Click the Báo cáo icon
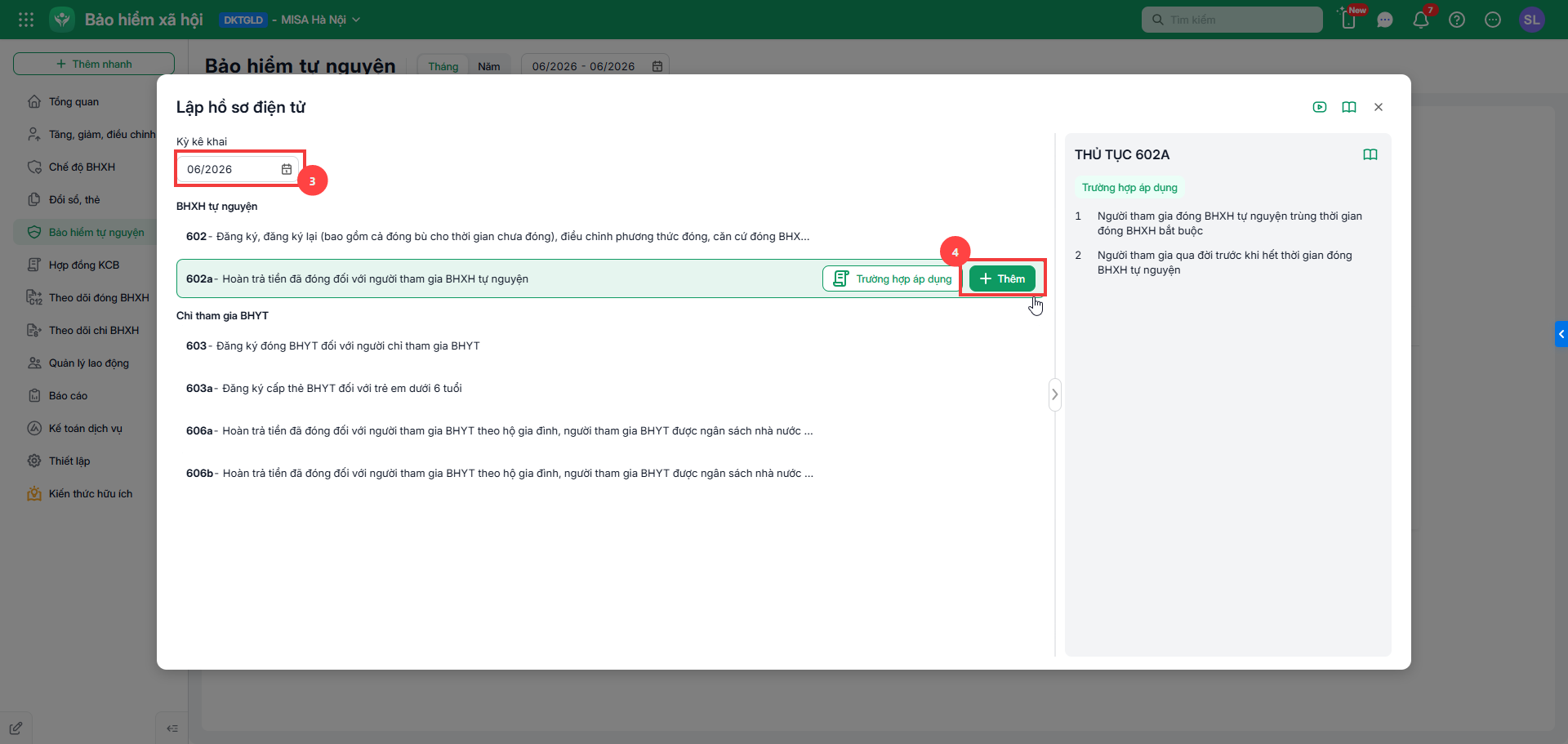Image resolution: width=1568 pixels, height=744 pixels. pos(34,396)
